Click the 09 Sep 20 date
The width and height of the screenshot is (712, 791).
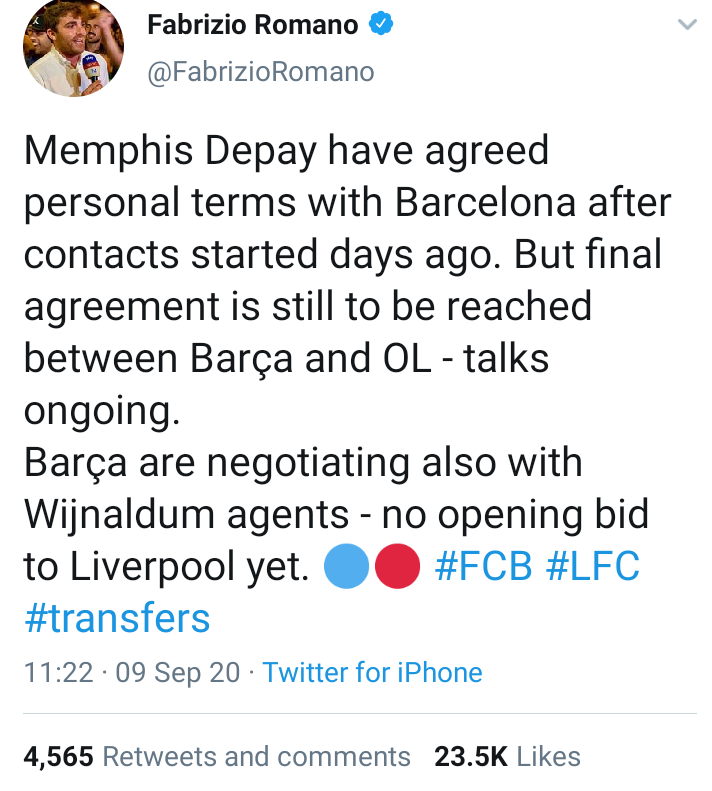[x=178, y=672]
